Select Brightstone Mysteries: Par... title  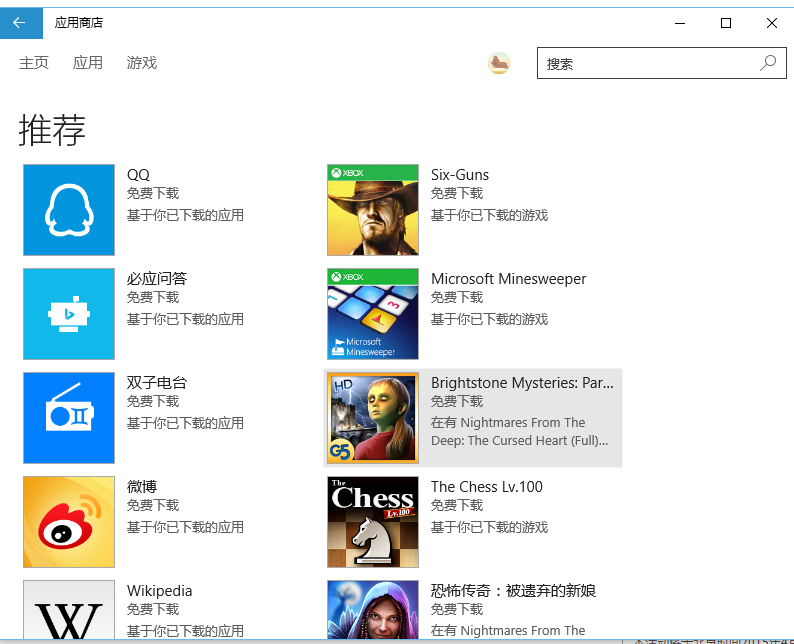pos(522,383)
